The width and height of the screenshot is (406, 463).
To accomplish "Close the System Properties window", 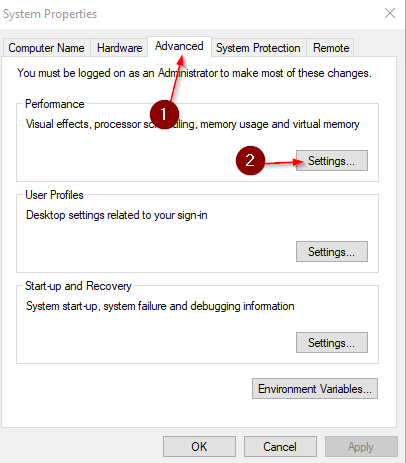I will [390, 14].
